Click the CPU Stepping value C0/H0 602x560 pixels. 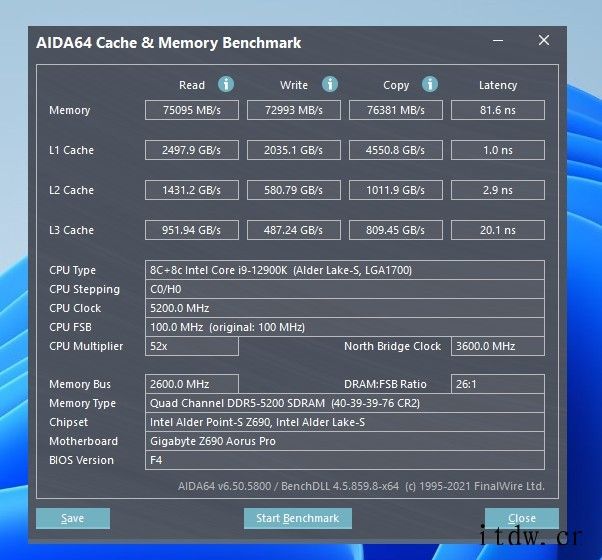point(345,289)
